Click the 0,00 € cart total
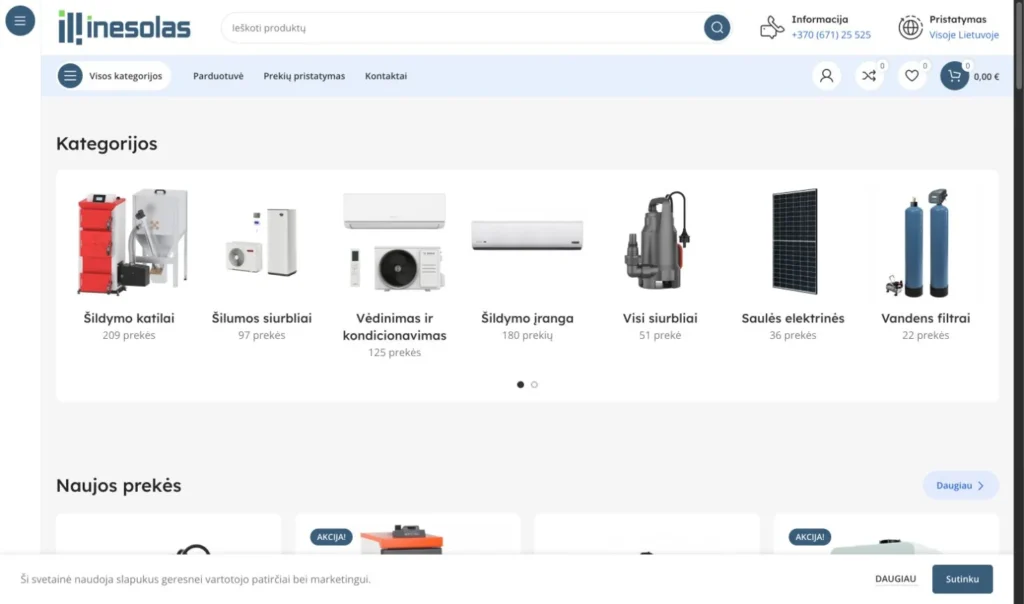 pos(986,76)
